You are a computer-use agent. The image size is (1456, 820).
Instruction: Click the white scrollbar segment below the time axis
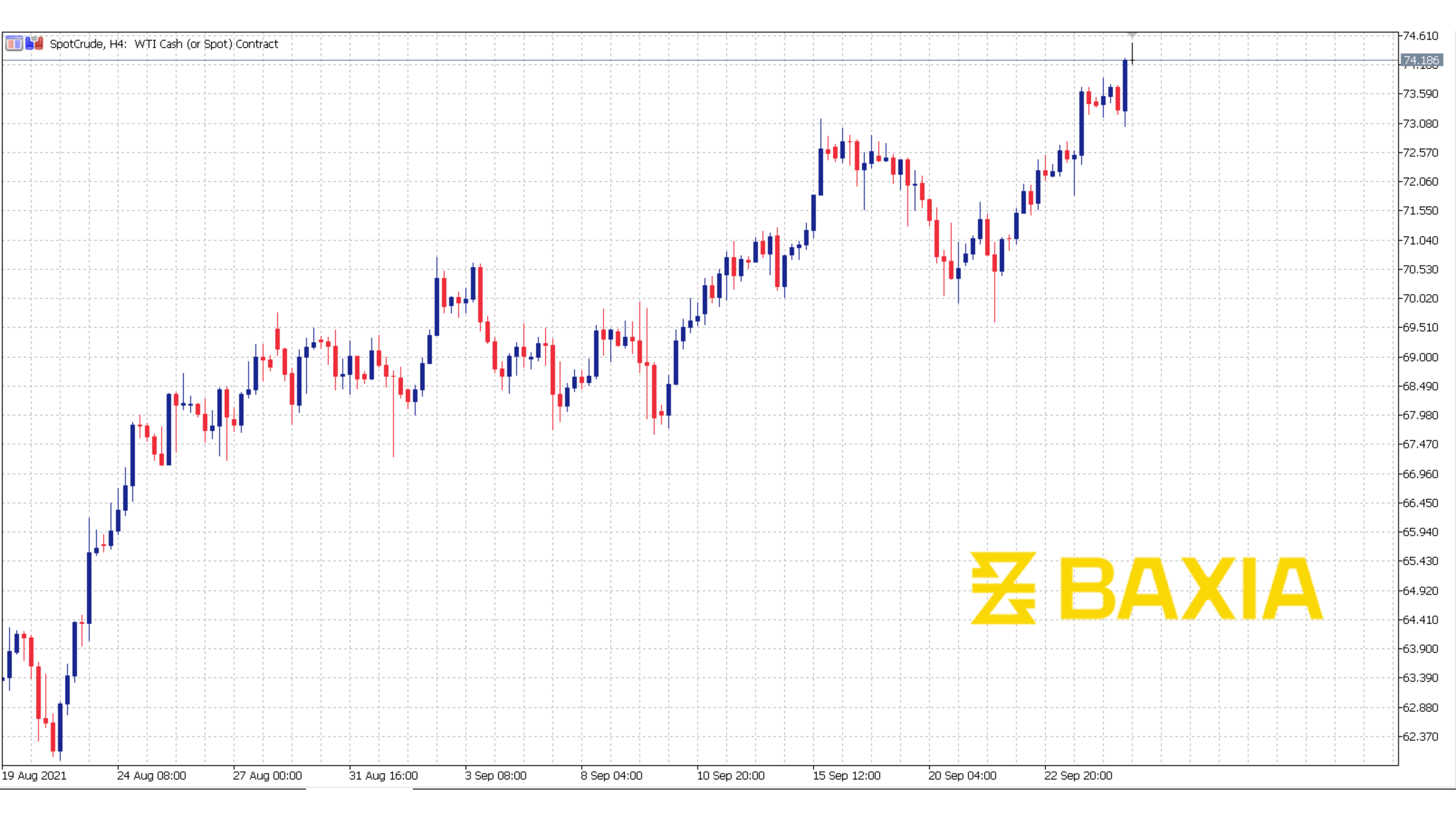tap(359, 788)
